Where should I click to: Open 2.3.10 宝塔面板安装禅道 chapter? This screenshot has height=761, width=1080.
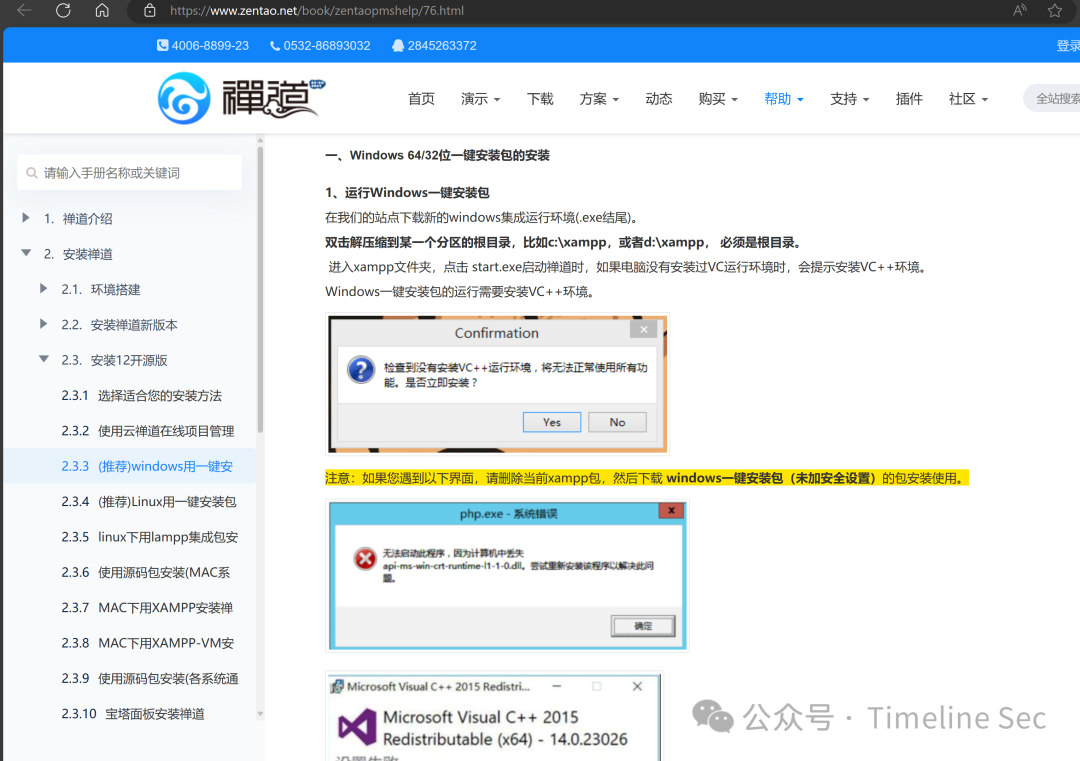[135, 714]
